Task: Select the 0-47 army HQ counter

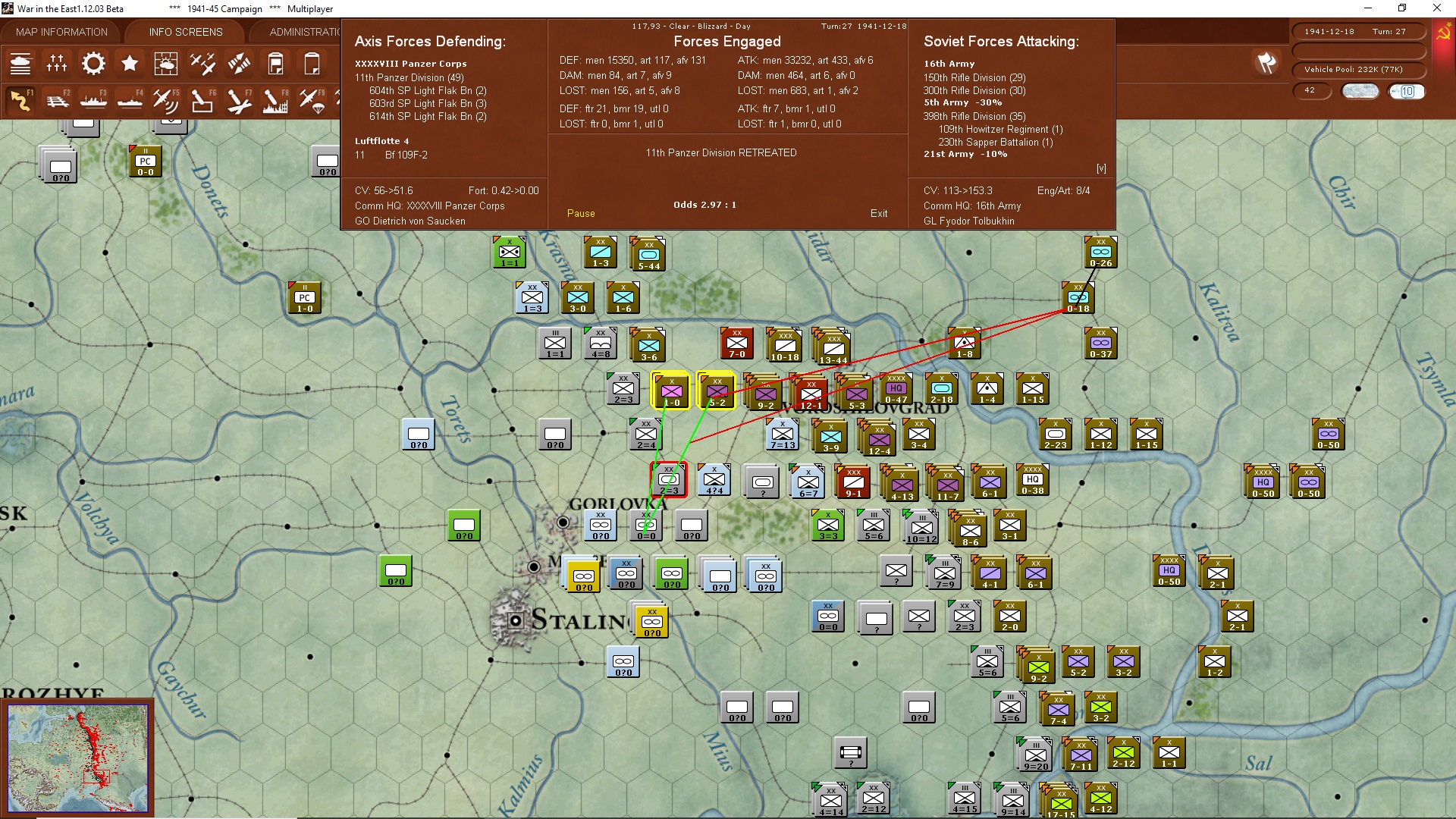Action: pyautogui.click(x=896, y=389)
